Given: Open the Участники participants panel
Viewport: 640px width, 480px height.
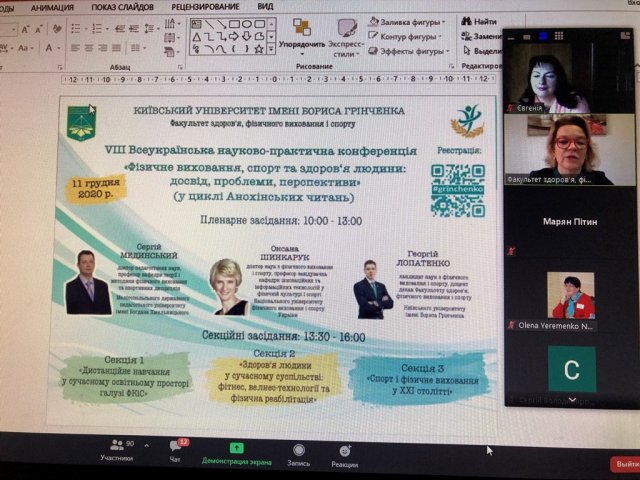Looking at the screenshot, I should (116, 449).
